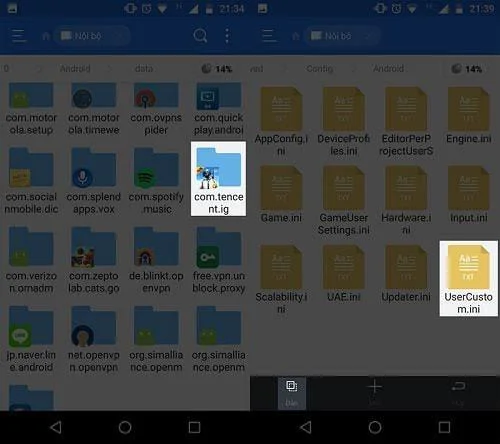This screenshot has height=444, width=500.
Task: Go to data breadcrumb in left screen
Action: (x=144, y=69)
